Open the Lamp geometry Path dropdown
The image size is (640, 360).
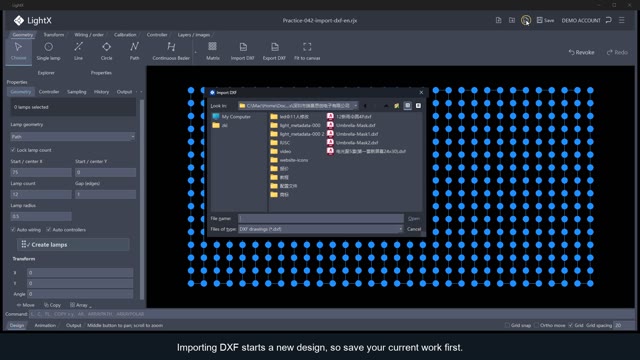coord(73,137)
